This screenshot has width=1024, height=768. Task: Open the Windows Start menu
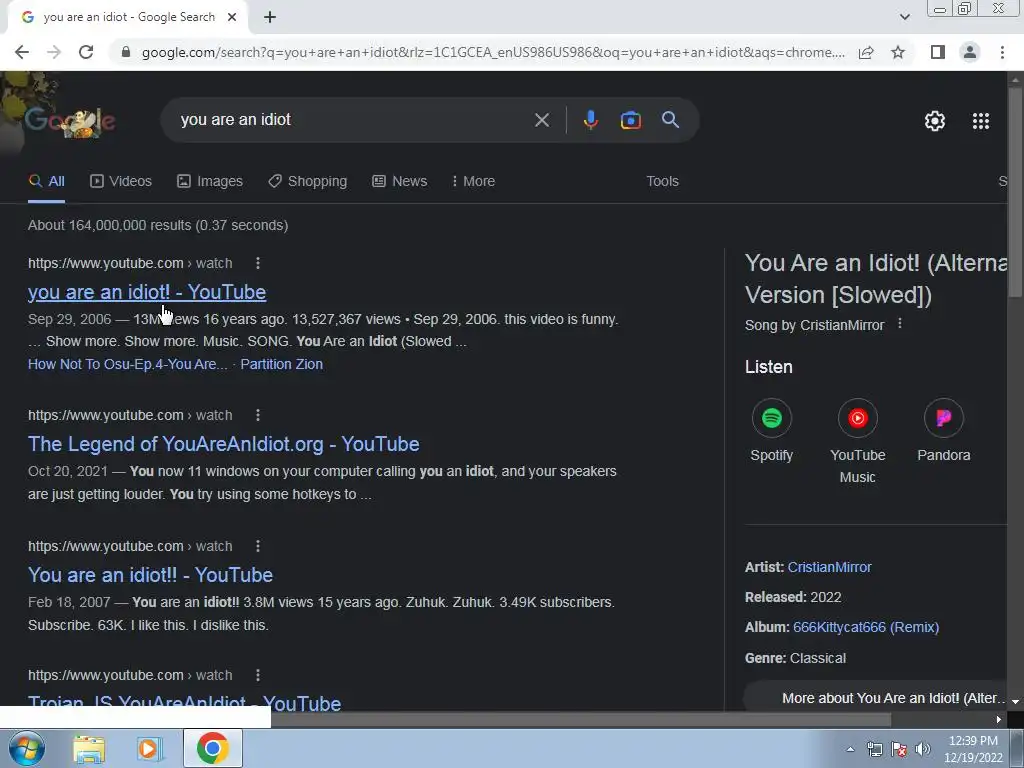(x=25, y=748)
